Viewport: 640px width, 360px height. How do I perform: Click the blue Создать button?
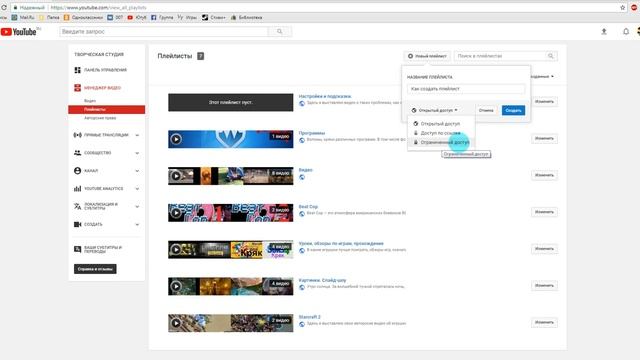point(513,110)
